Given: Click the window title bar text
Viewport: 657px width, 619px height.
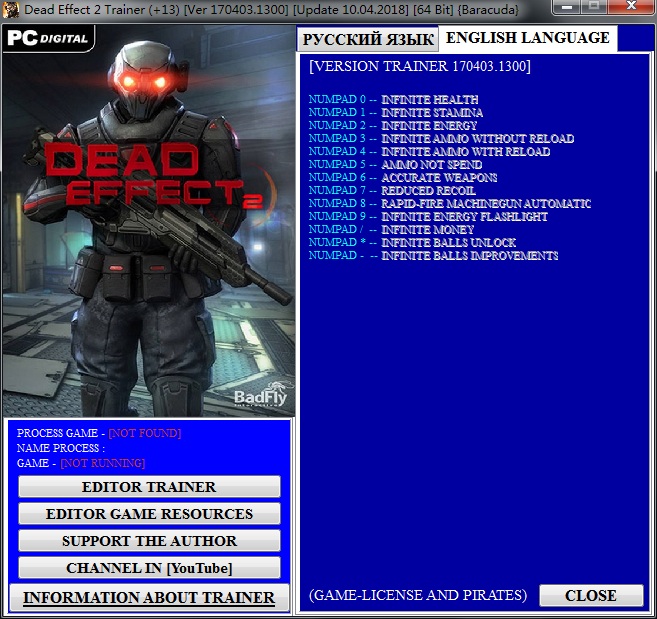Looking at the screenshot, I should pyautogui.click(x=272, y=9).
